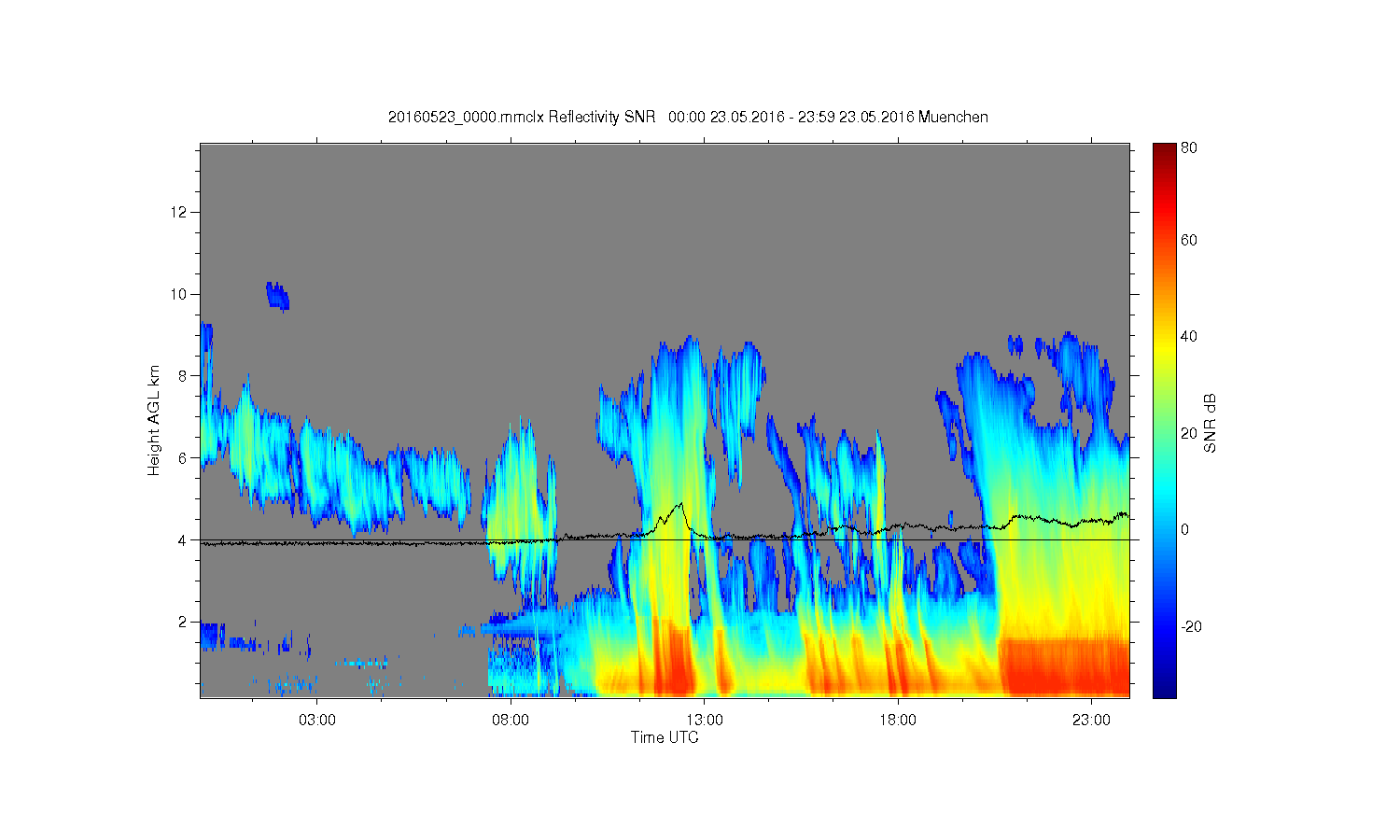The height and width of the screenshot is (840, 1400).
Task: Click the 03:00 time tick label
Action: tap(316, 721)
